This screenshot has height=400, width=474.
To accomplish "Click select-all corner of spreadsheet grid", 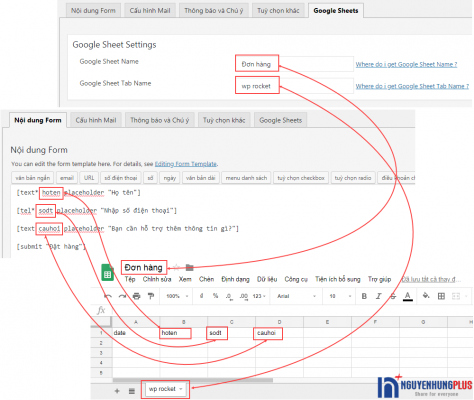I will (101, 321).
